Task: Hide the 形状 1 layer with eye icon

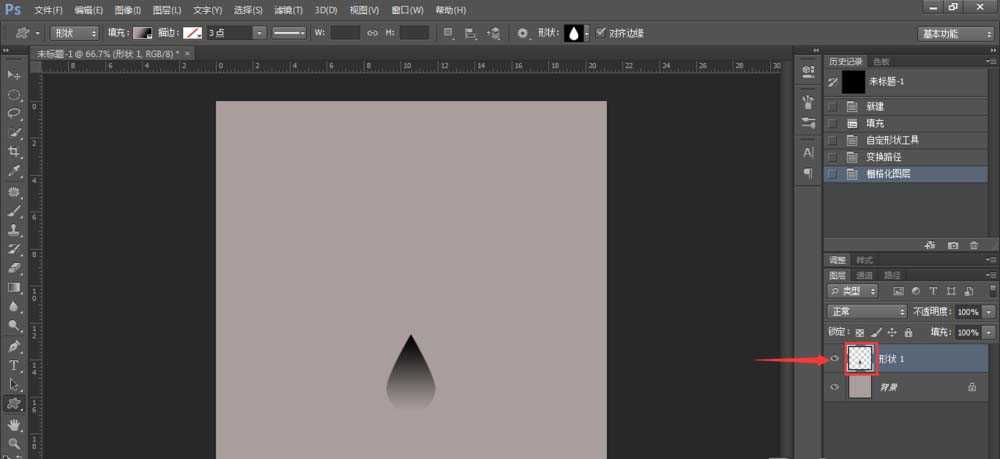Action: (834, 358)
